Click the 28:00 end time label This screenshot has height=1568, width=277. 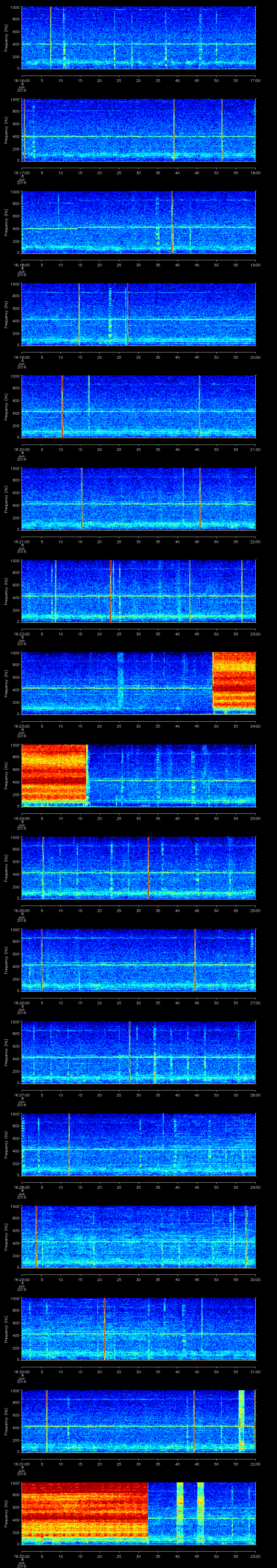pyautogui.click(x=255, y=1095)
